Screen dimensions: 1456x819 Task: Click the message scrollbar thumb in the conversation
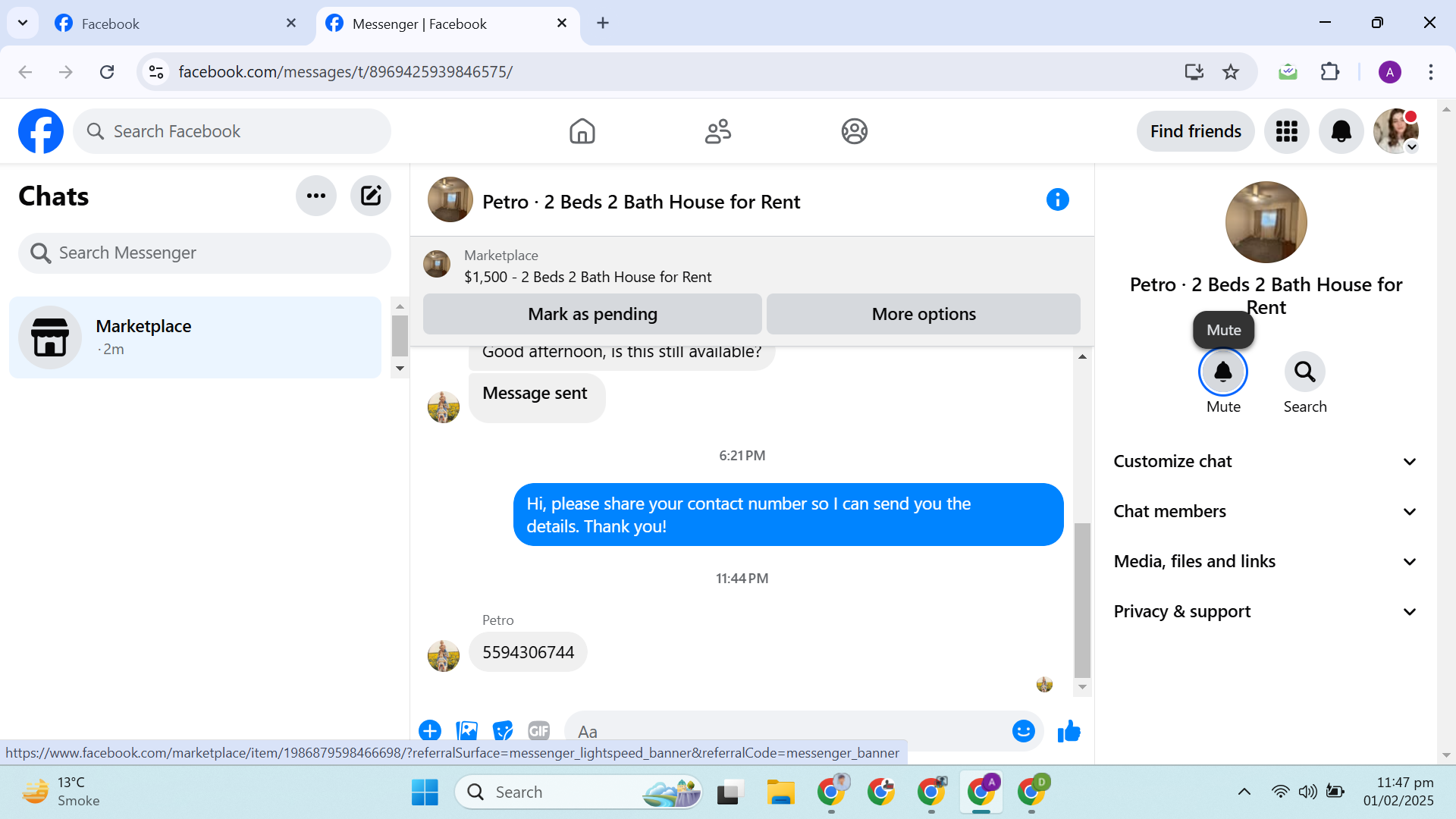(1082, 599)
